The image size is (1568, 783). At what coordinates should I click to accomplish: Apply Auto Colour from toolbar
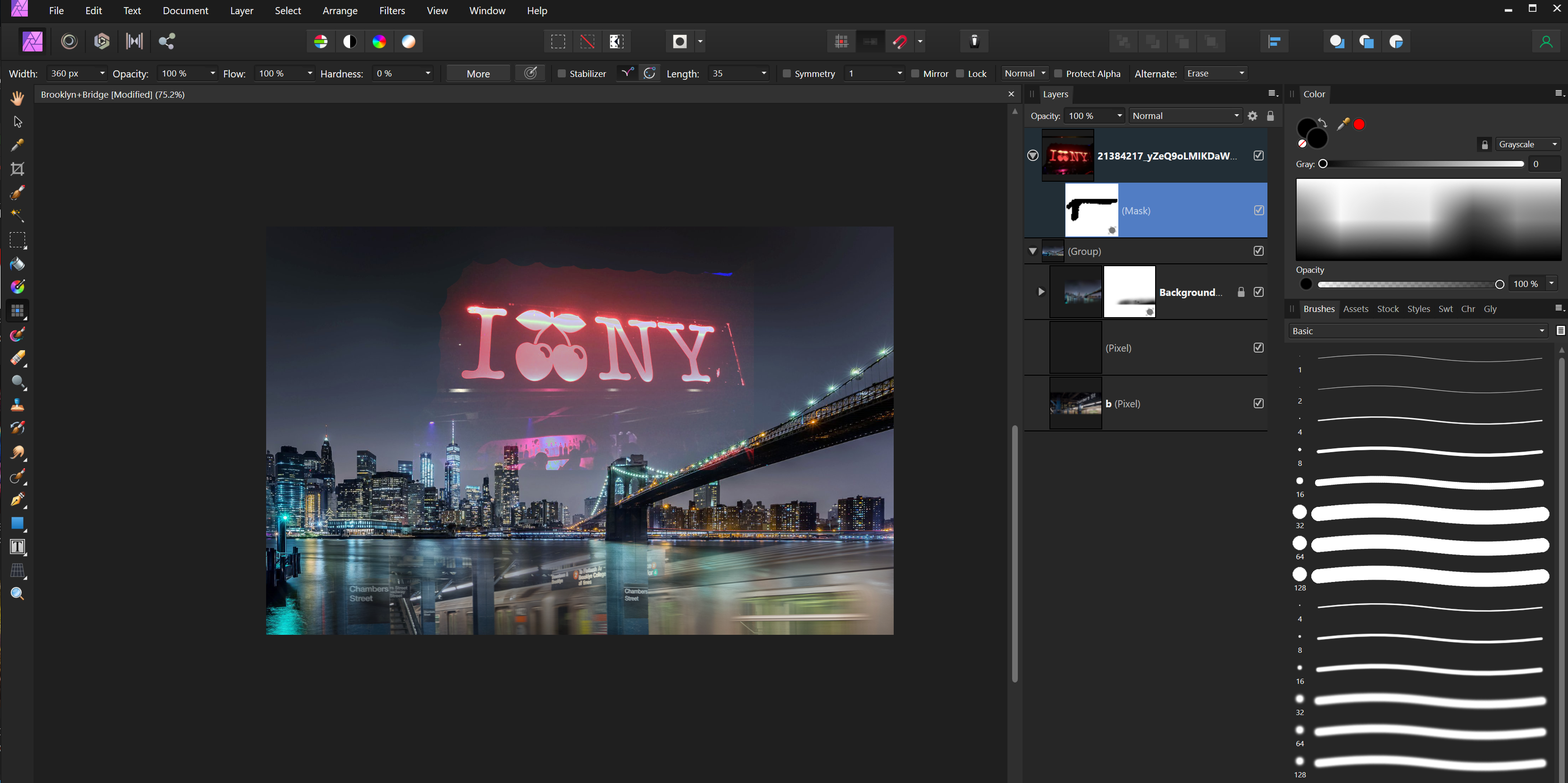pyautogui.click(x=379, y=42)
